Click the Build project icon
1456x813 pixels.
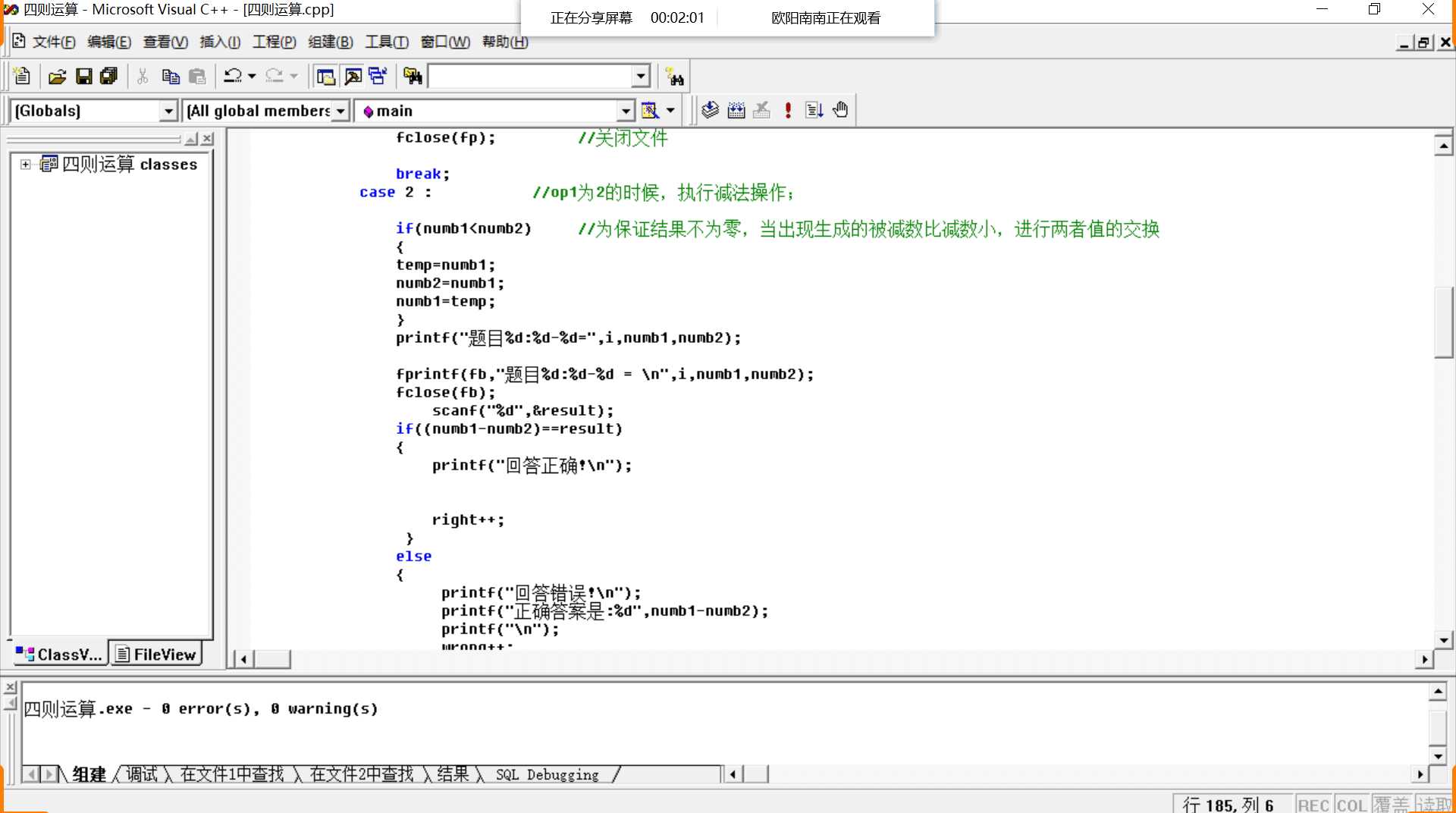pyautogui.click(x=736, y=111)
